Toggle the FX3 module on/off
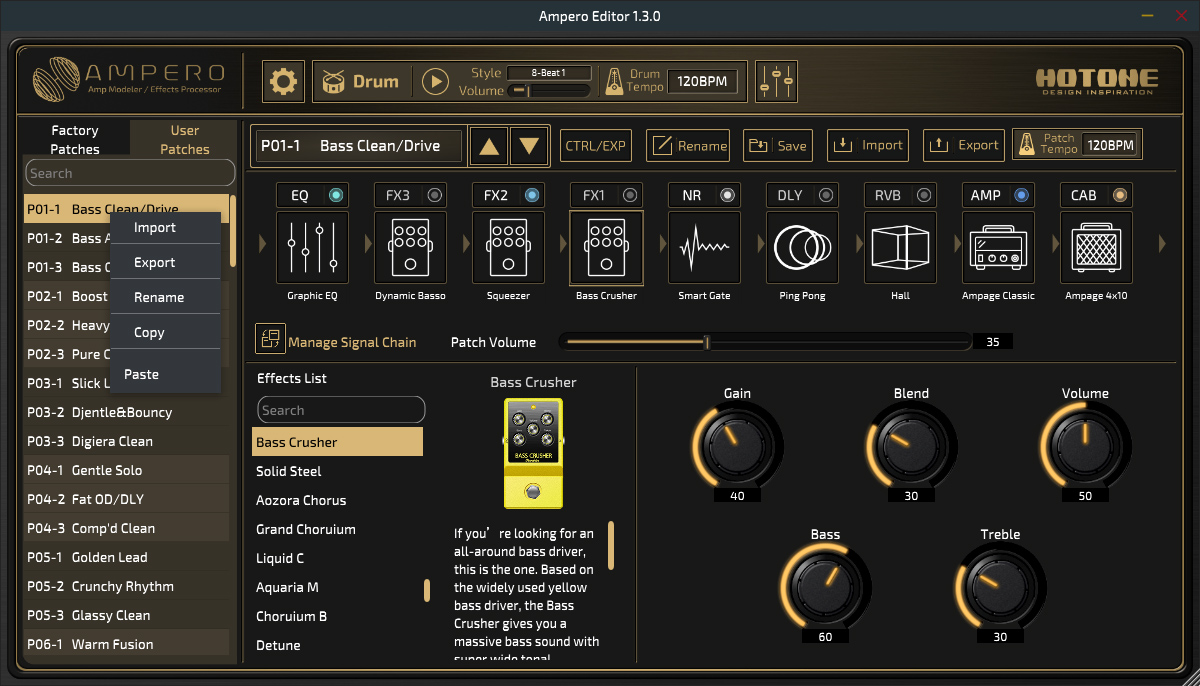The height and width of the screenshot is (686, 1200). point(434,195)
